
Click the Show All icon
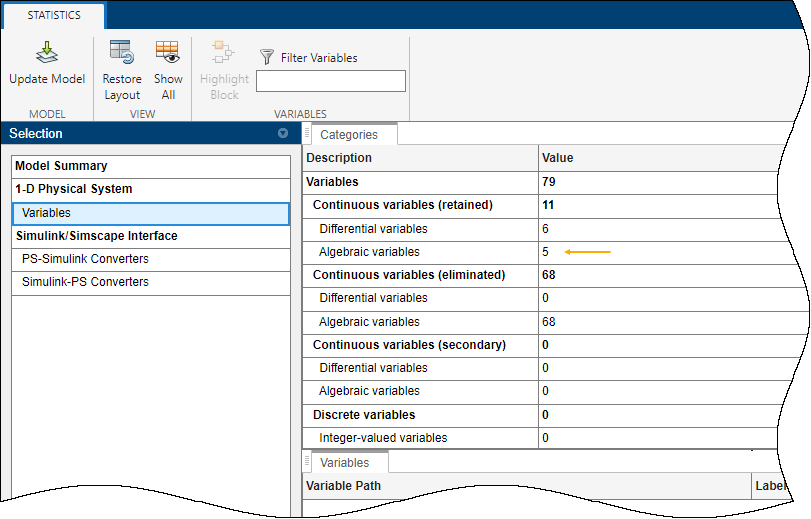(167, 53)
